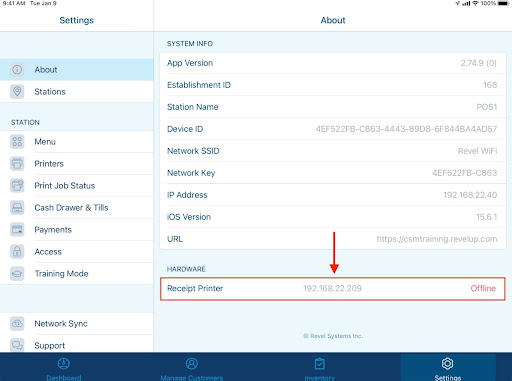Click the Settings gear icon in bottom bar
This screenshot has width=512, height=381.
[x=447, y=363]
